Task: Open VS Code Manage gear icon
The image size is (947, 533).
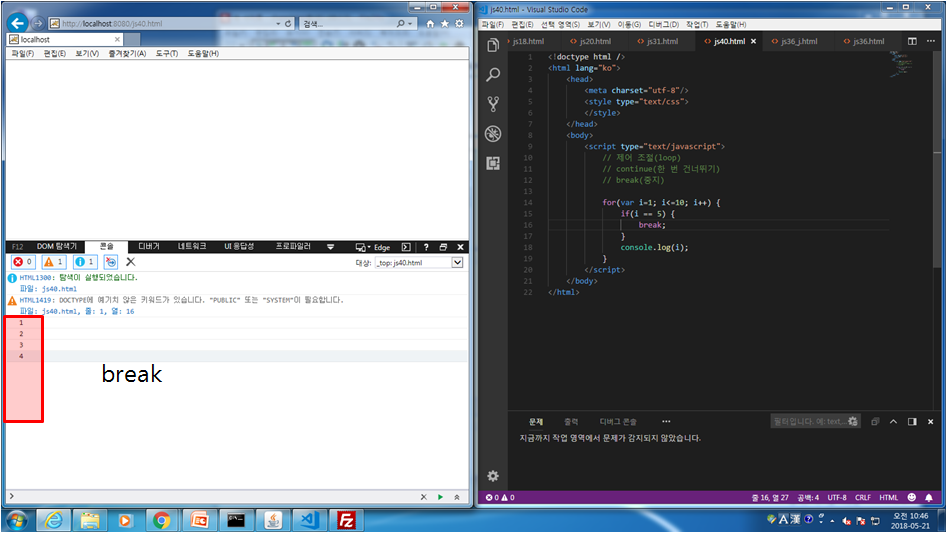Action: point(493,476)
